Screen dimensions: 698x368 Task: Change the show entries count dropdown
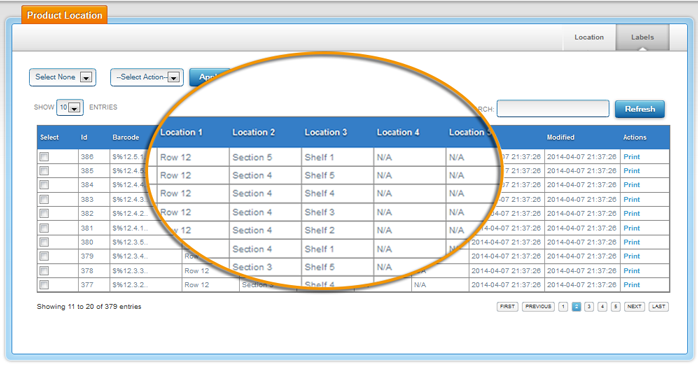(70, 107)
